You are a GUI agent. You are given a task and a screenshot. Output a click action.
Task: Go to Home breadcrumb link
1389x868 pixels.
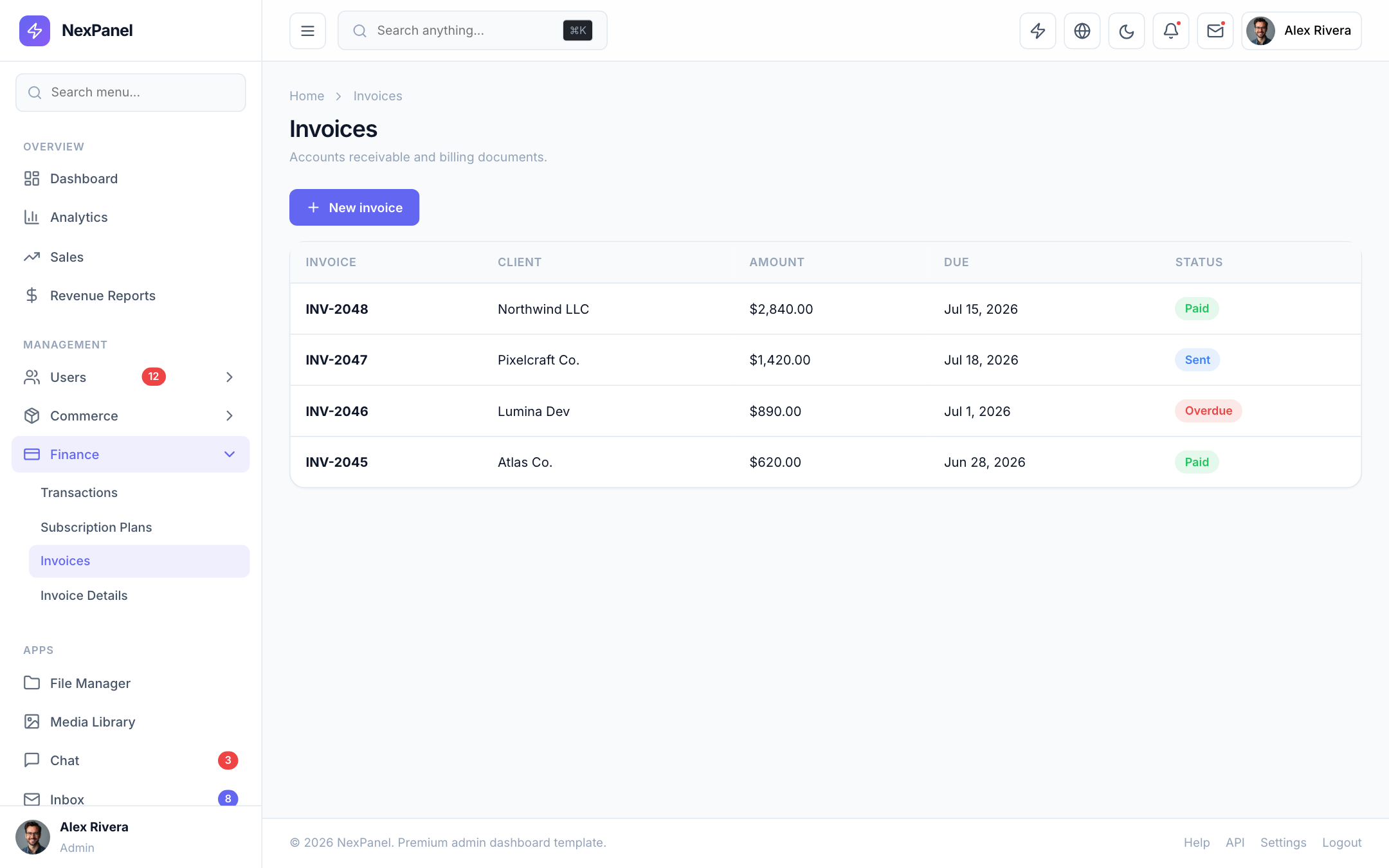coord(307,96)
